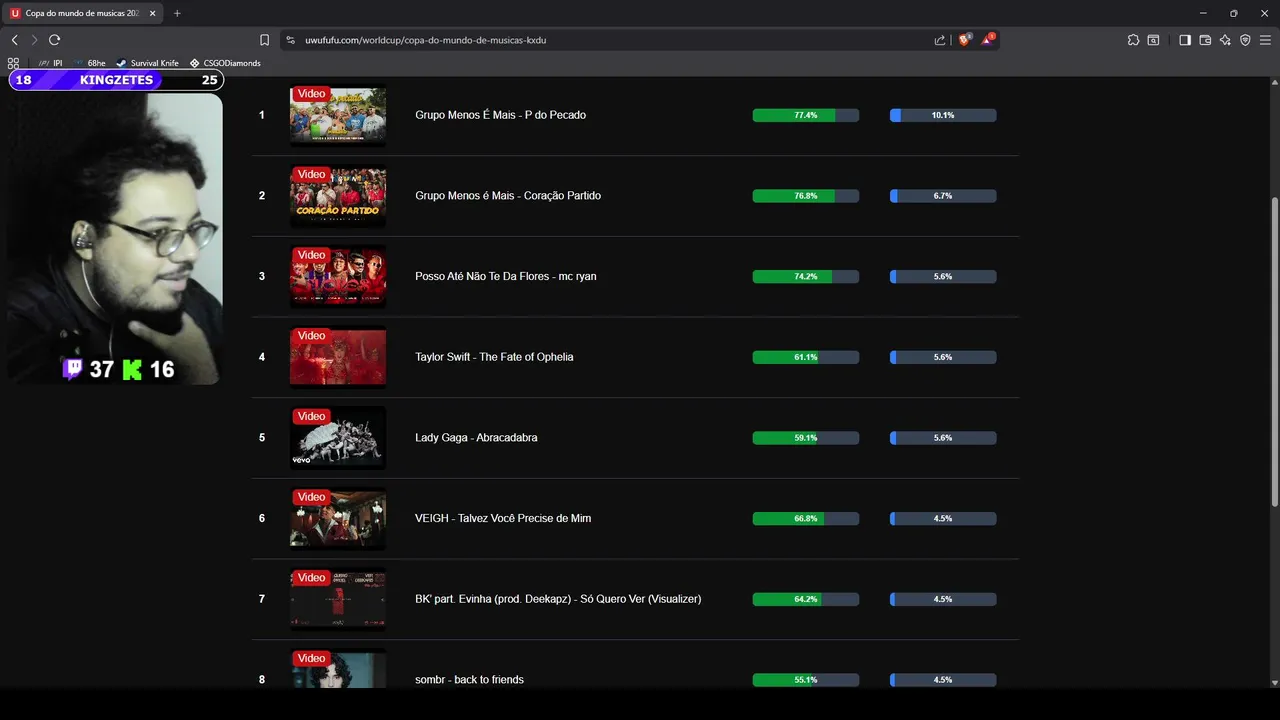
Task: Click the green 64.2% win-rate bar
Action: click(806, 599)
